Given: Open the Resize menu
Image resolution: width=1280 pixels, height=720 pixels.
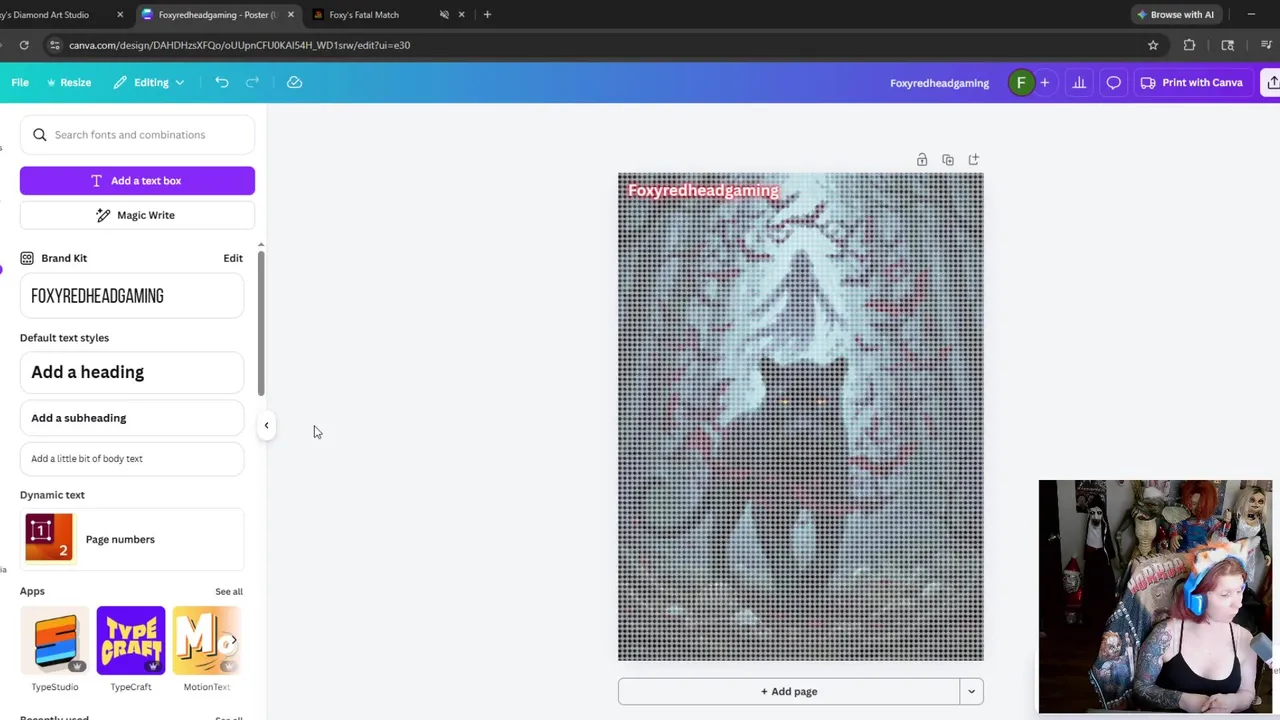Looking at the screenshot, I should (69, 83).
